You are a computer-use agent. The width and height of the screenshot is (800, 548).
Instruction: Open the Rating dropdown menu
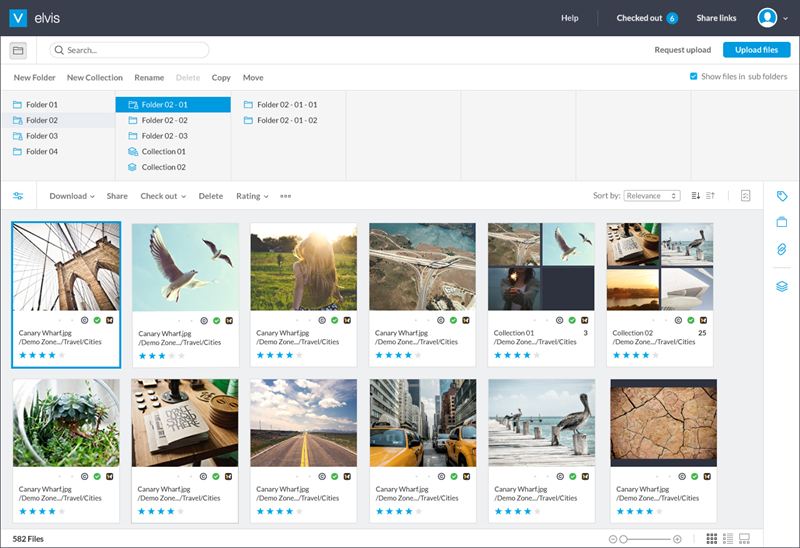252,196
